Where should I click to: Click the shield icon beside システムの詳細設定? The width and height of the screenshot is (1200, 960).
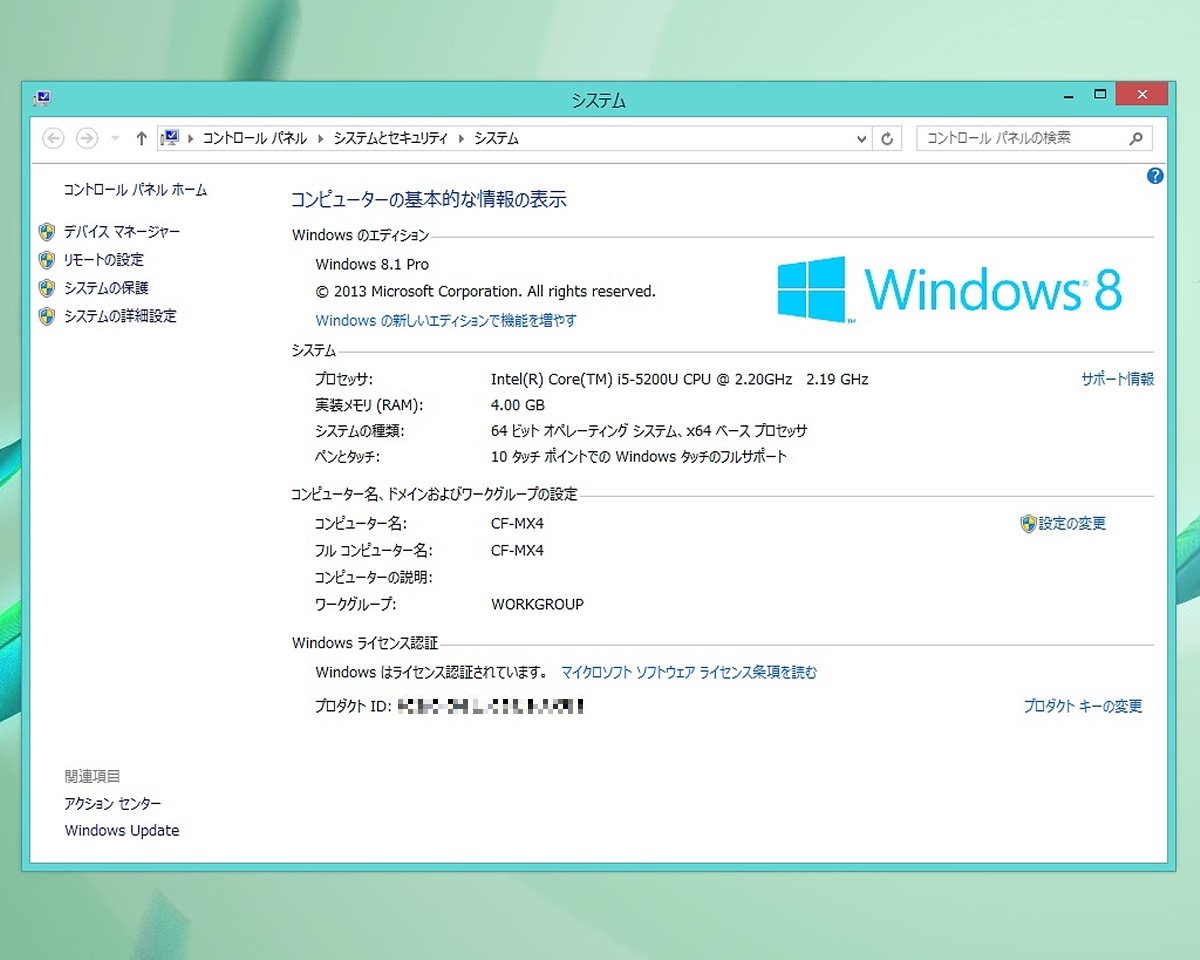point(46,316)
